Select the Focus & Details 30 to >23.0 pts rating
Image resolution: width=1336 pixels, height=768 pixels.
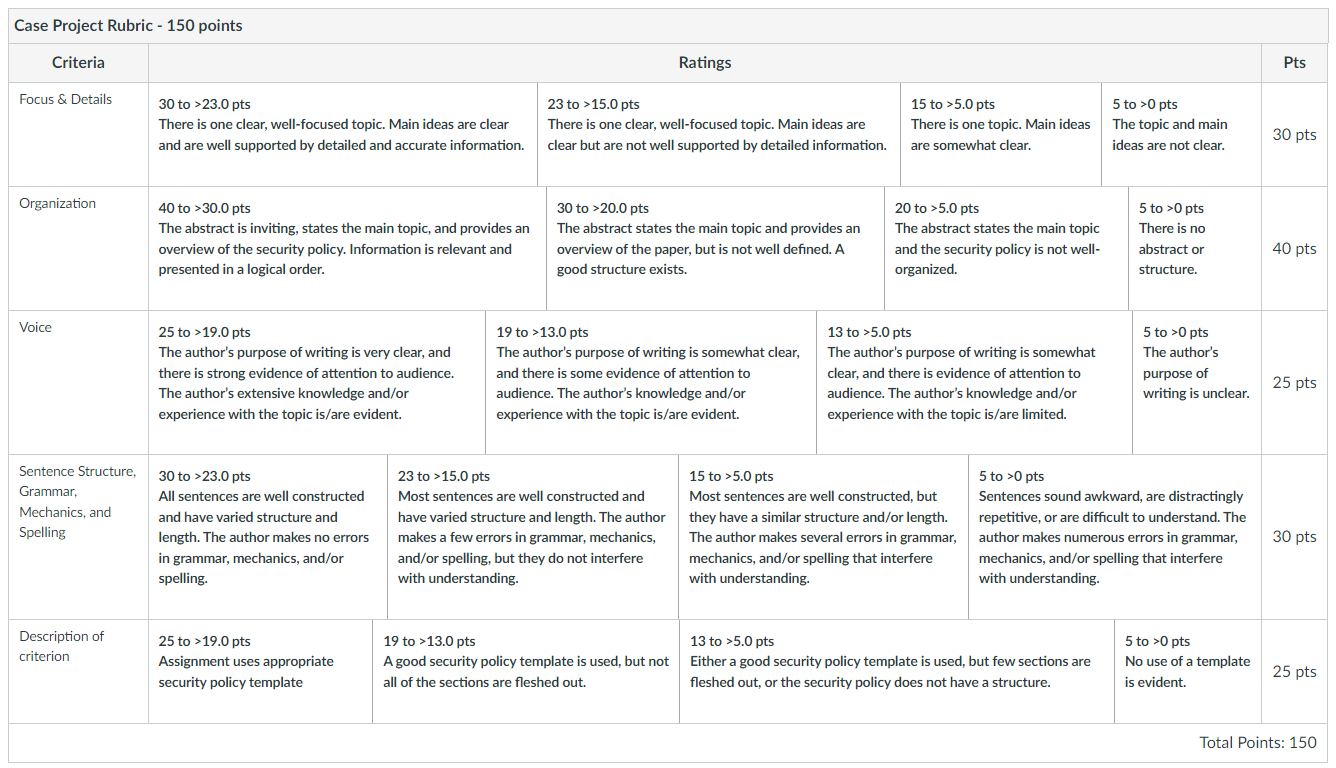tap(343, 135)
